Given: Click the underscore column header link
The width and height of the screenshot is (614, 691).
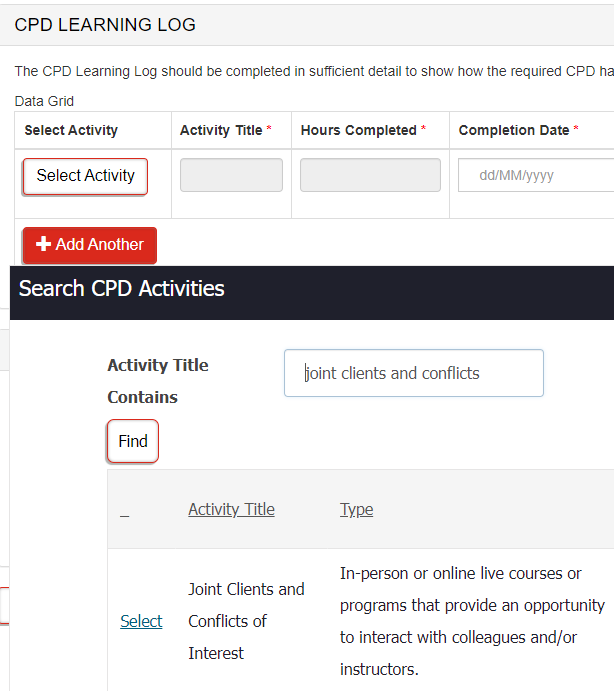Looking at the screenshot, I should 124,511.
